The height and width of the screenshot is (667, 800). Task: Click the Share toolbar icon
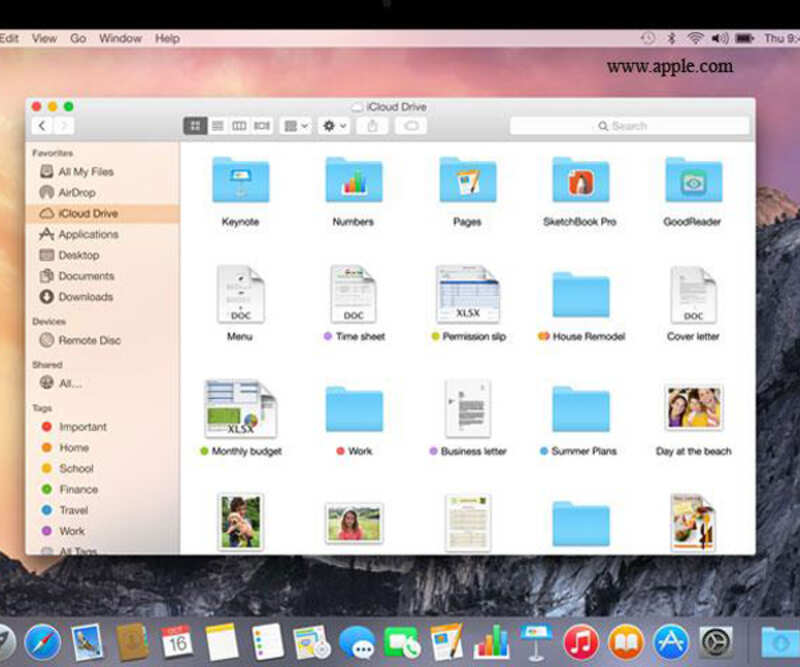pos(371,125)
